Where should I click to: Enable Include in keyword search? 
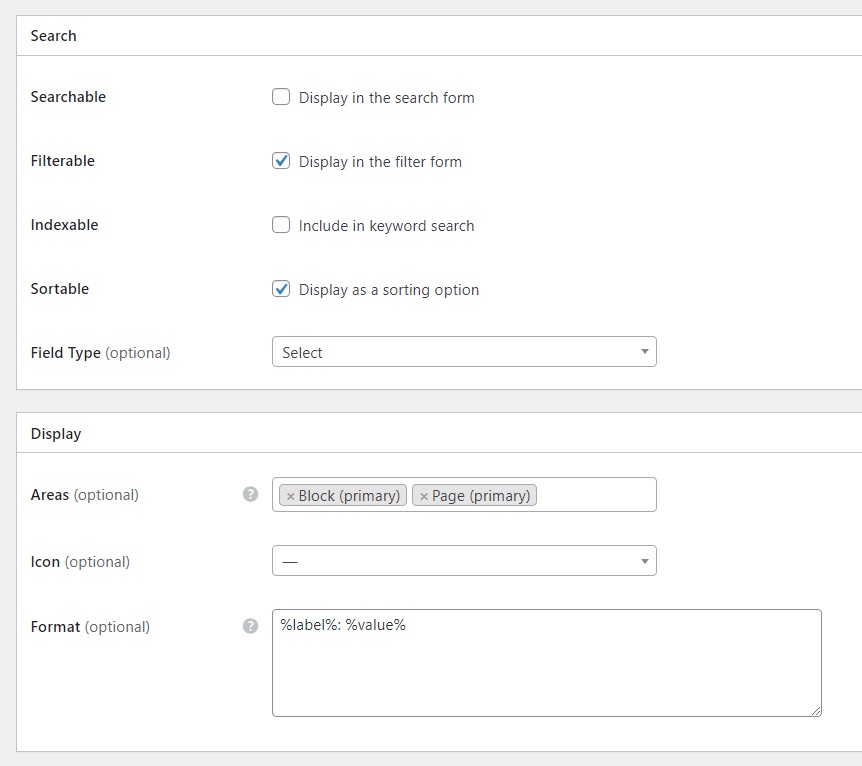[281, 225]
